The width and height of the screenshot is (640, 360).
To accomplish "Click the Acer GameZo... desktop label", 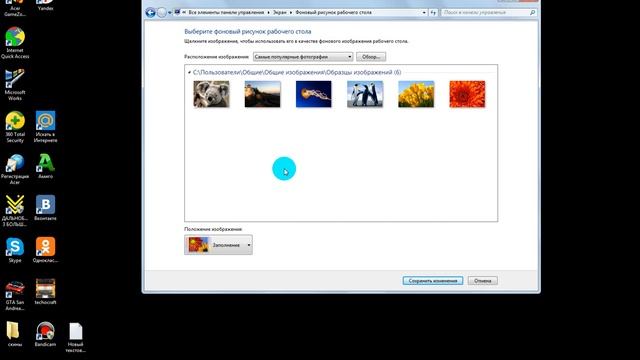I will click(x=15, y=11).
